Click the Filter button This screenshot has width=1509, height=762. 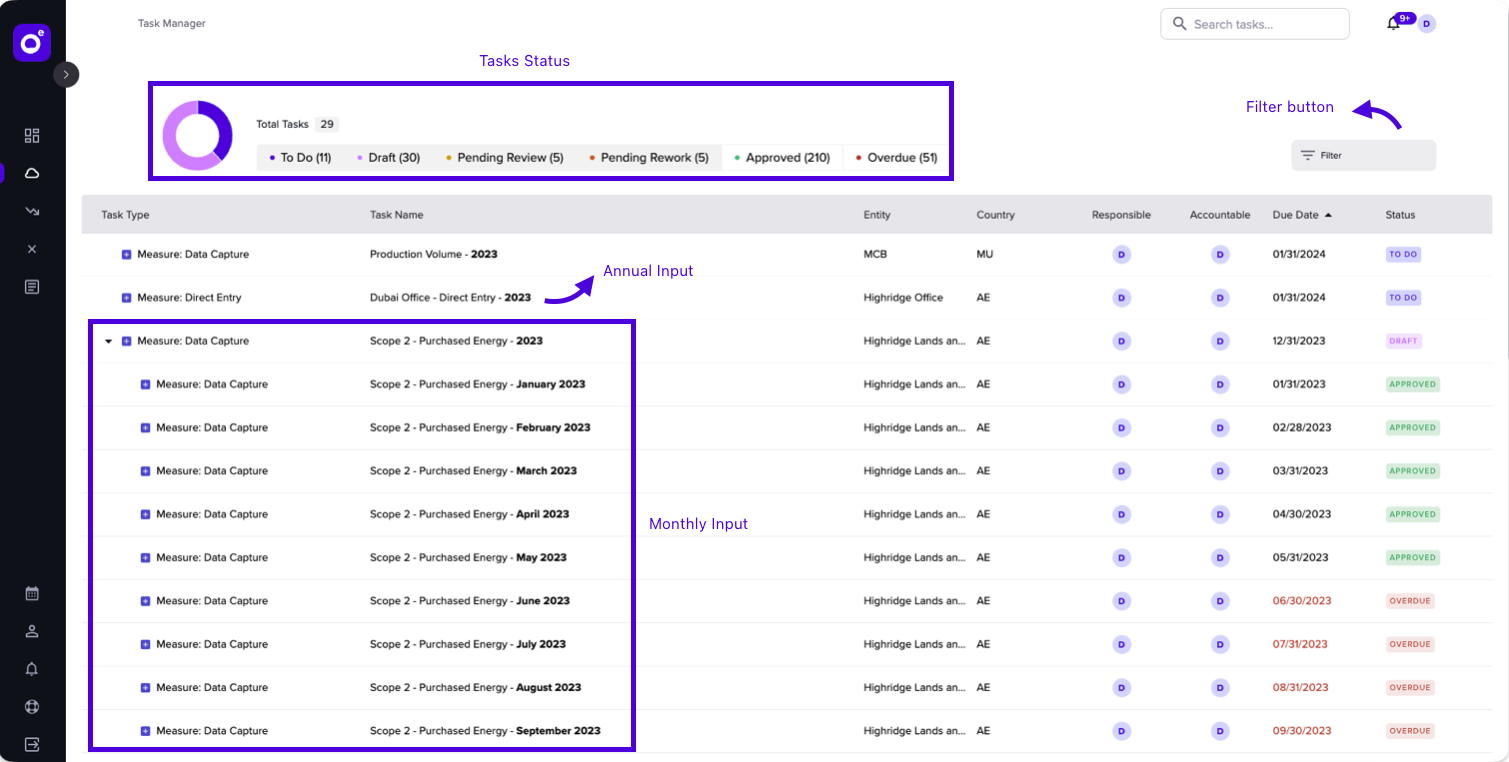1363,156
